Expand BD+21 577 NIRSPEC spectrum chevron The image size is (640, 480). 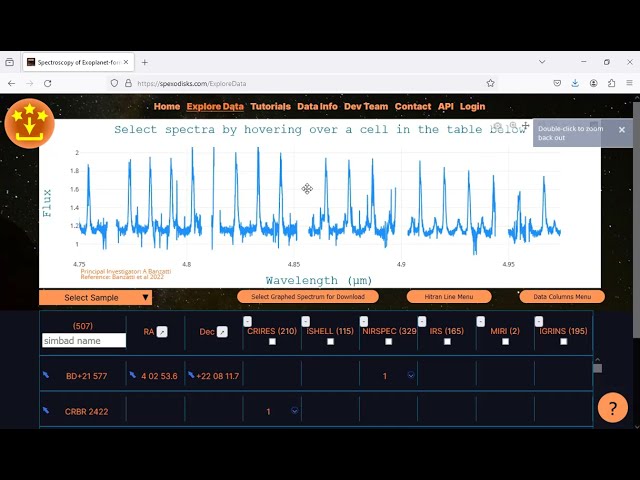coord(411,375)
